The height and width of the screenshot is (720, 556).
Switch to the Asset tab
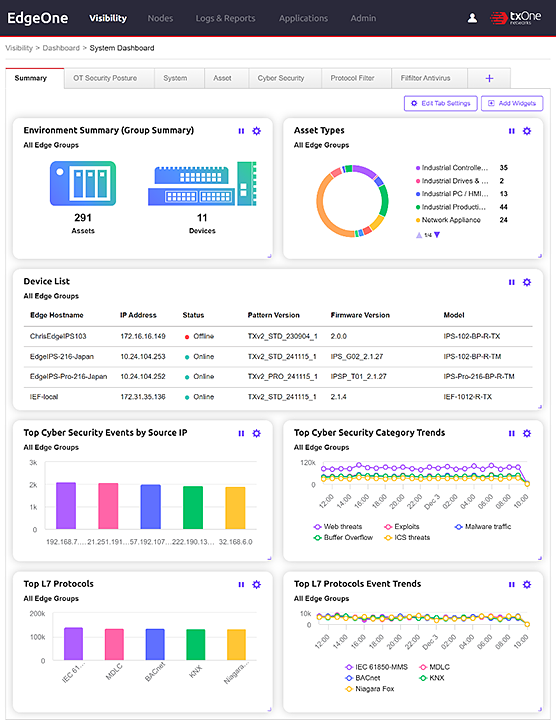(x=226, y=79)
